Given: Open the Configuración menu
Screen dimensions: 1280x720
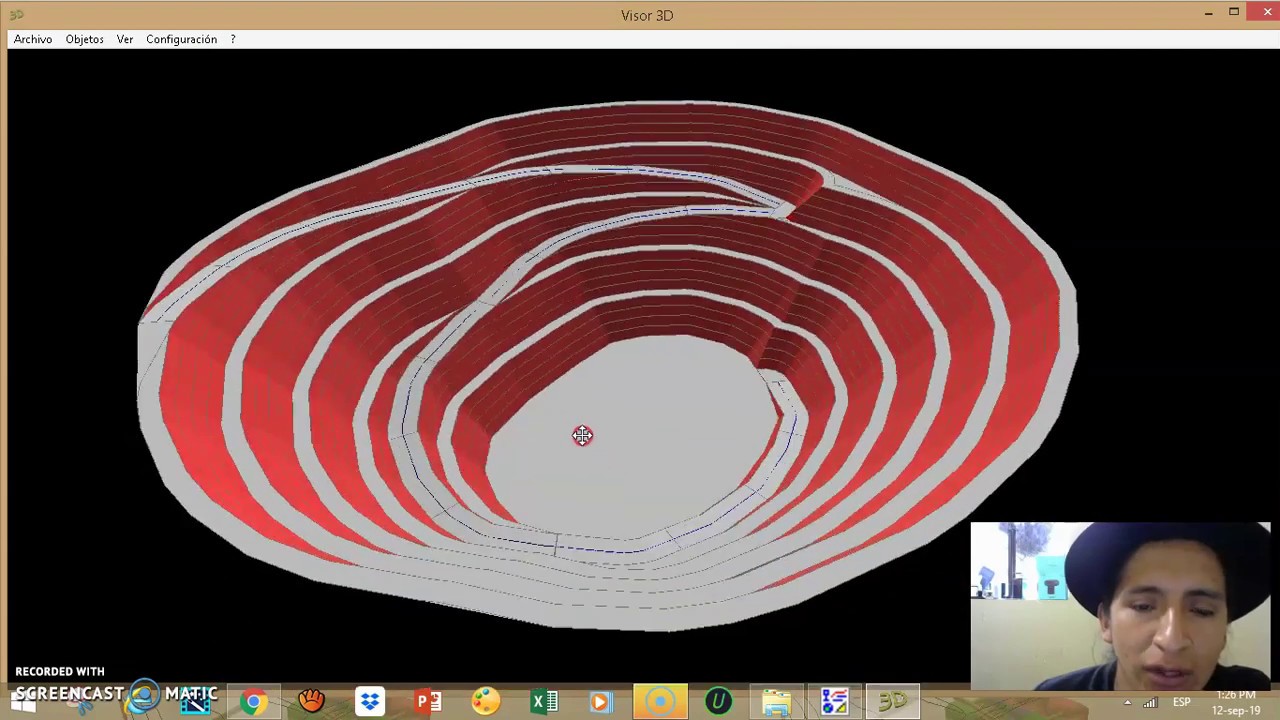Looking at the screenshot, I should (x=181, y=39).
